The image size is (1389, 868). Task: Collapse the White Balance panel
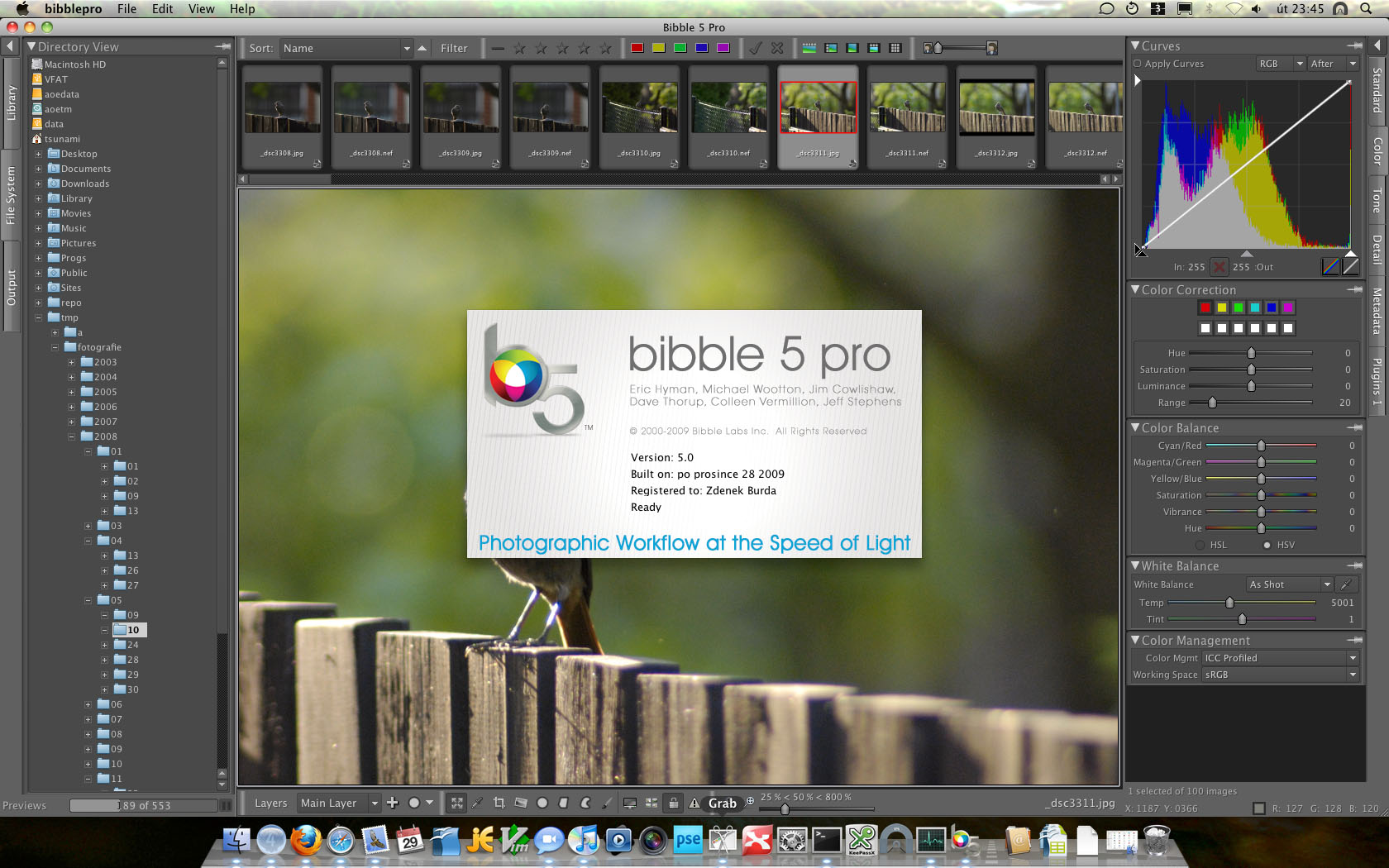click(1135, 565)
